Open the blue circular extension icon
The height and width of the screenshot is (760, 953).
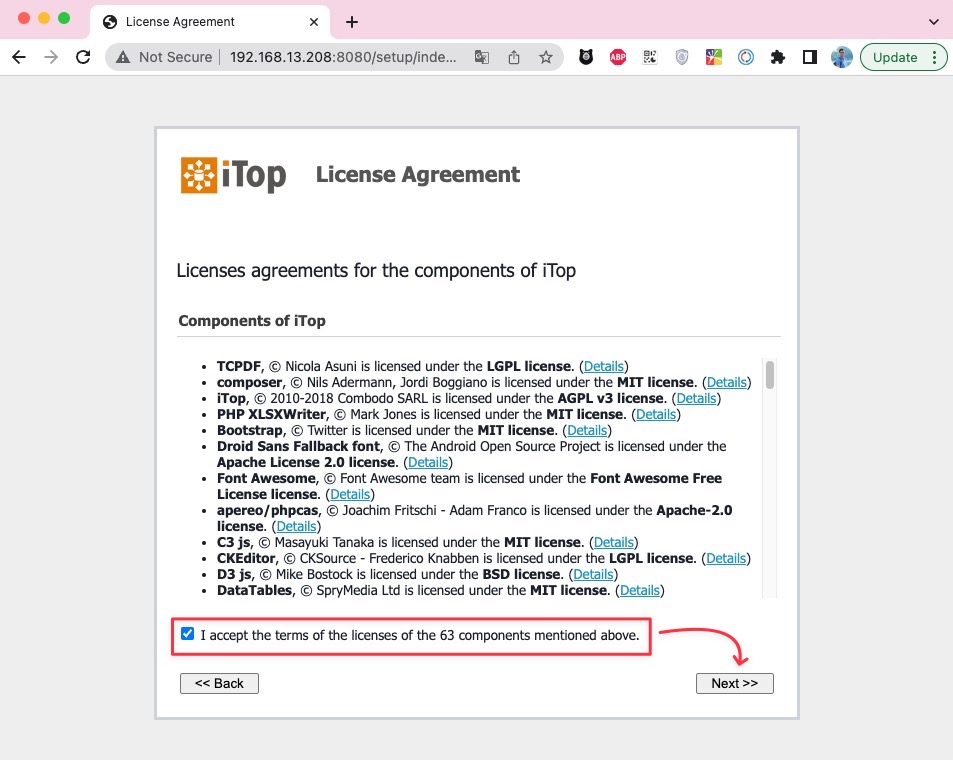click(x=746, y=57)
